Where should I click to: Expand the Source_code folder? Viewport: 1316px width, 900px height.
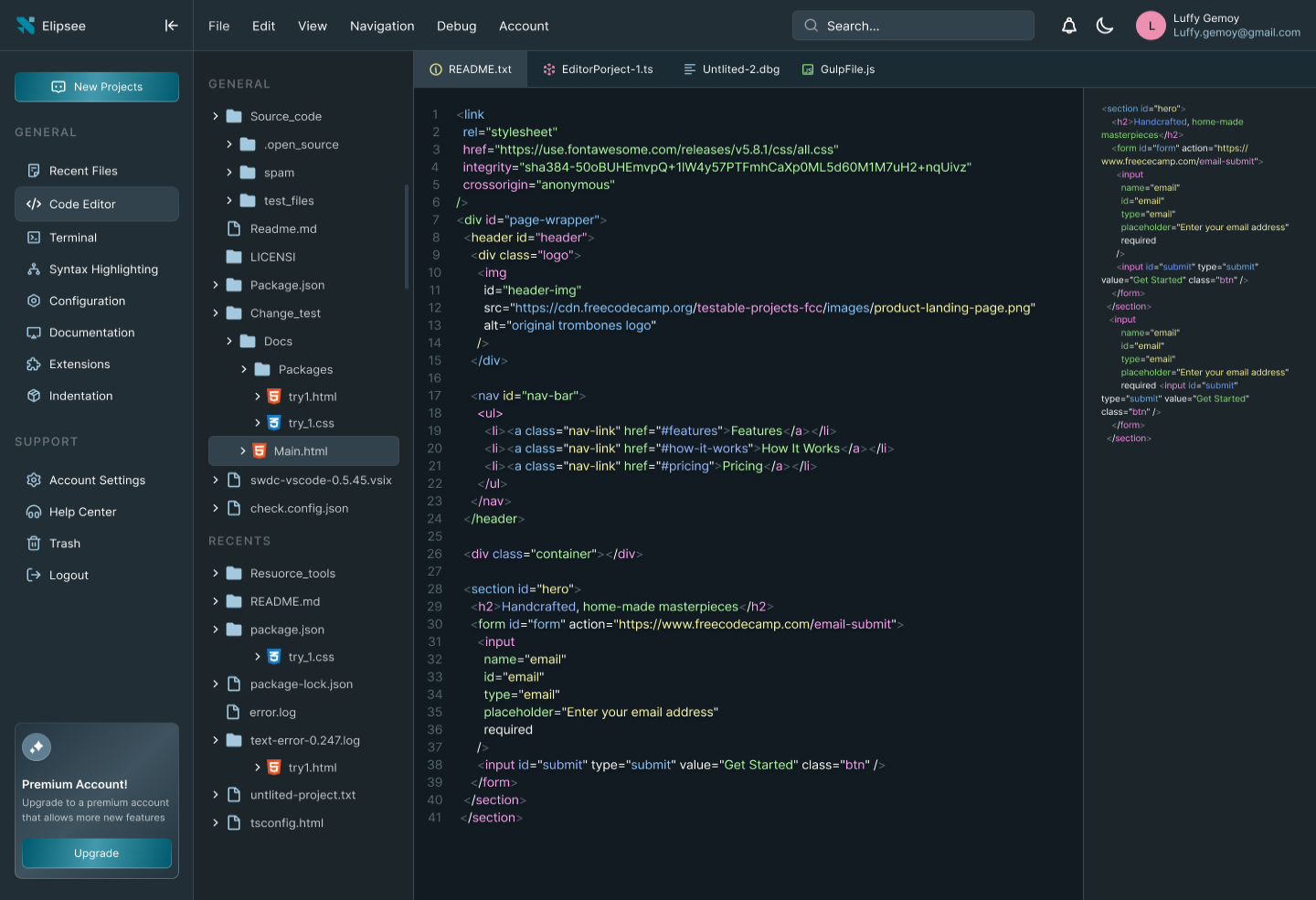click(x=216, y=117)
